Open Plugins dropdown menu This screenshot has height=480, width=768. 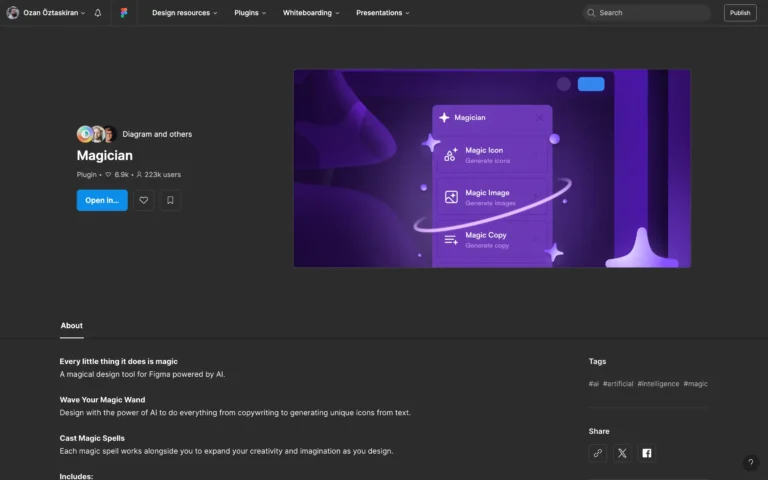[250, 13]
